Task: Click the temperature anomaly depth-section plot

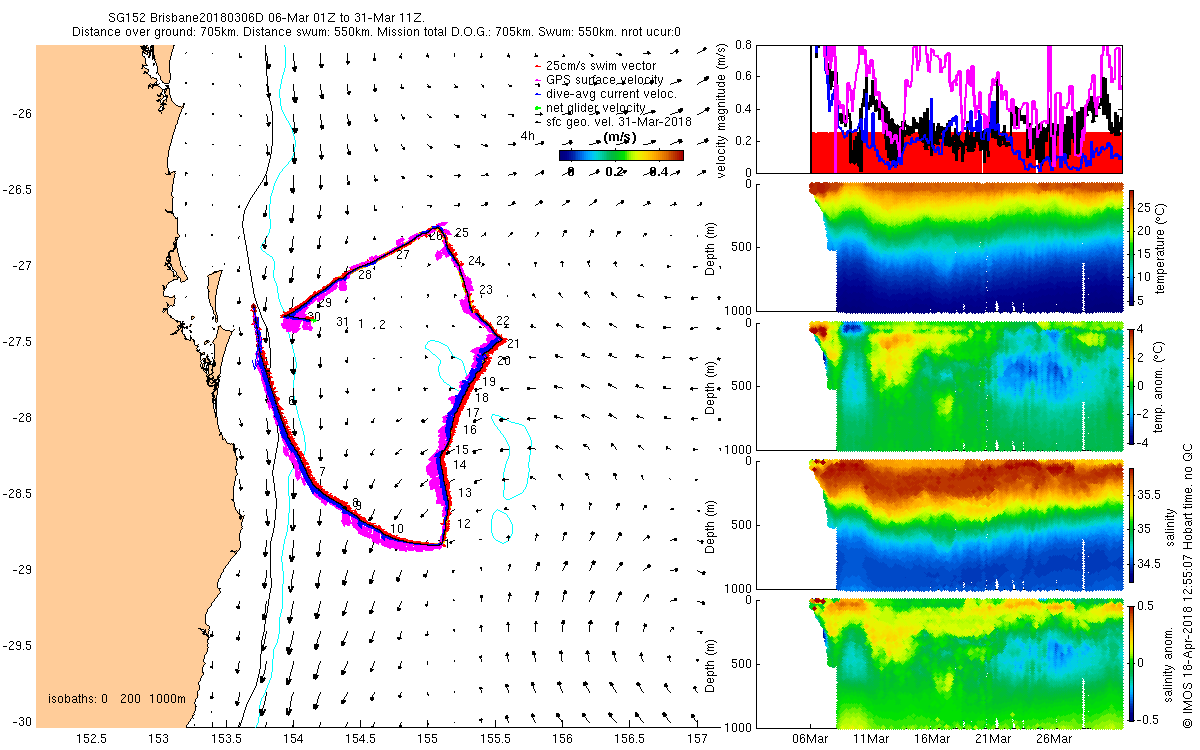Action: (941, 386)
